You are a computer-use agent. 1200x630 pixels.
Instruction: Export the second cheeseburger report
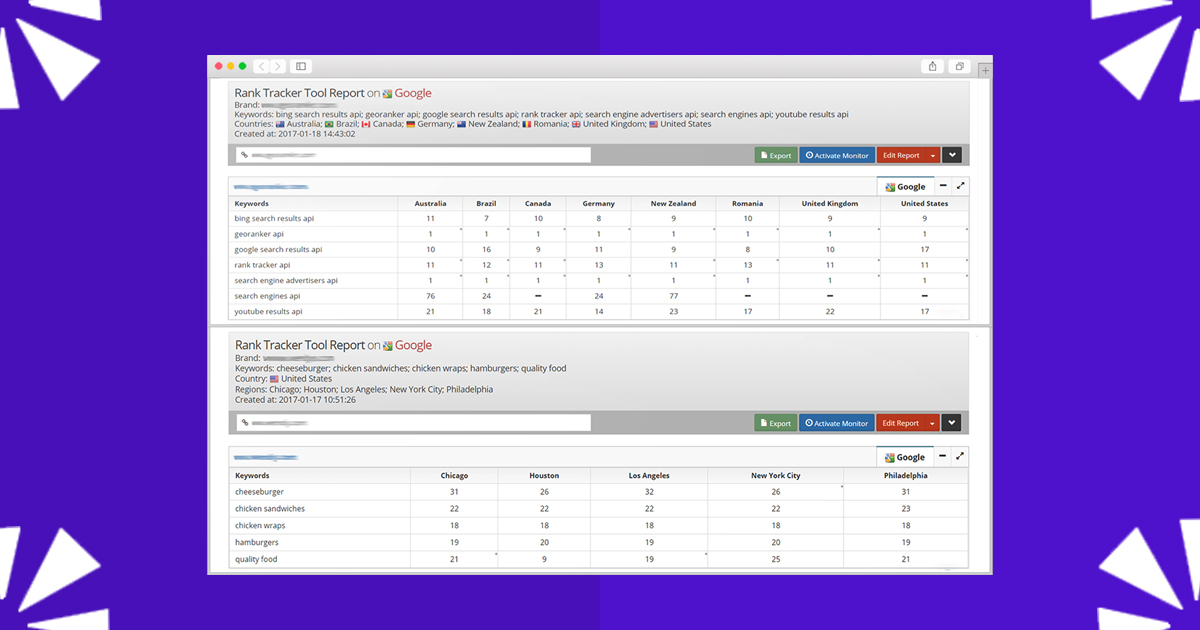(775, 423)
